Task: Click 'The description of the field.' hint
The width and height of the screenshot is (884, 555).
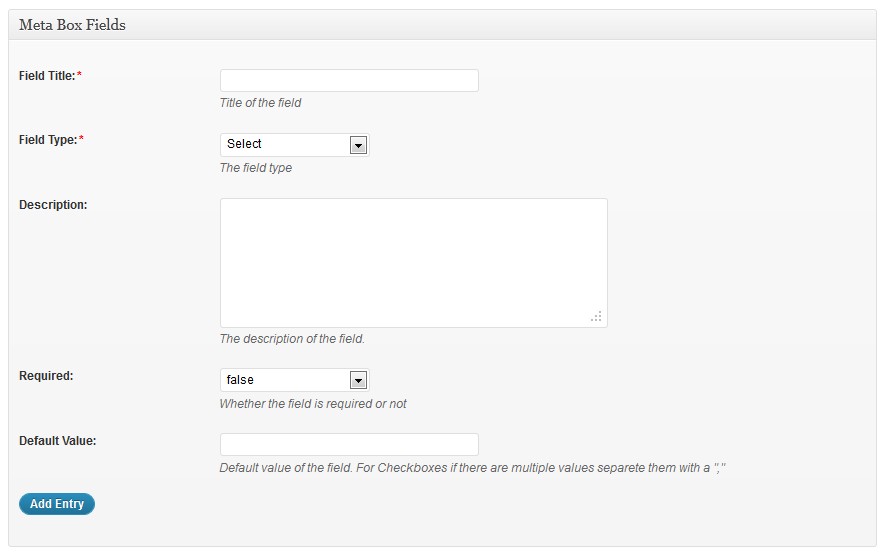Action: pos(292,338)
